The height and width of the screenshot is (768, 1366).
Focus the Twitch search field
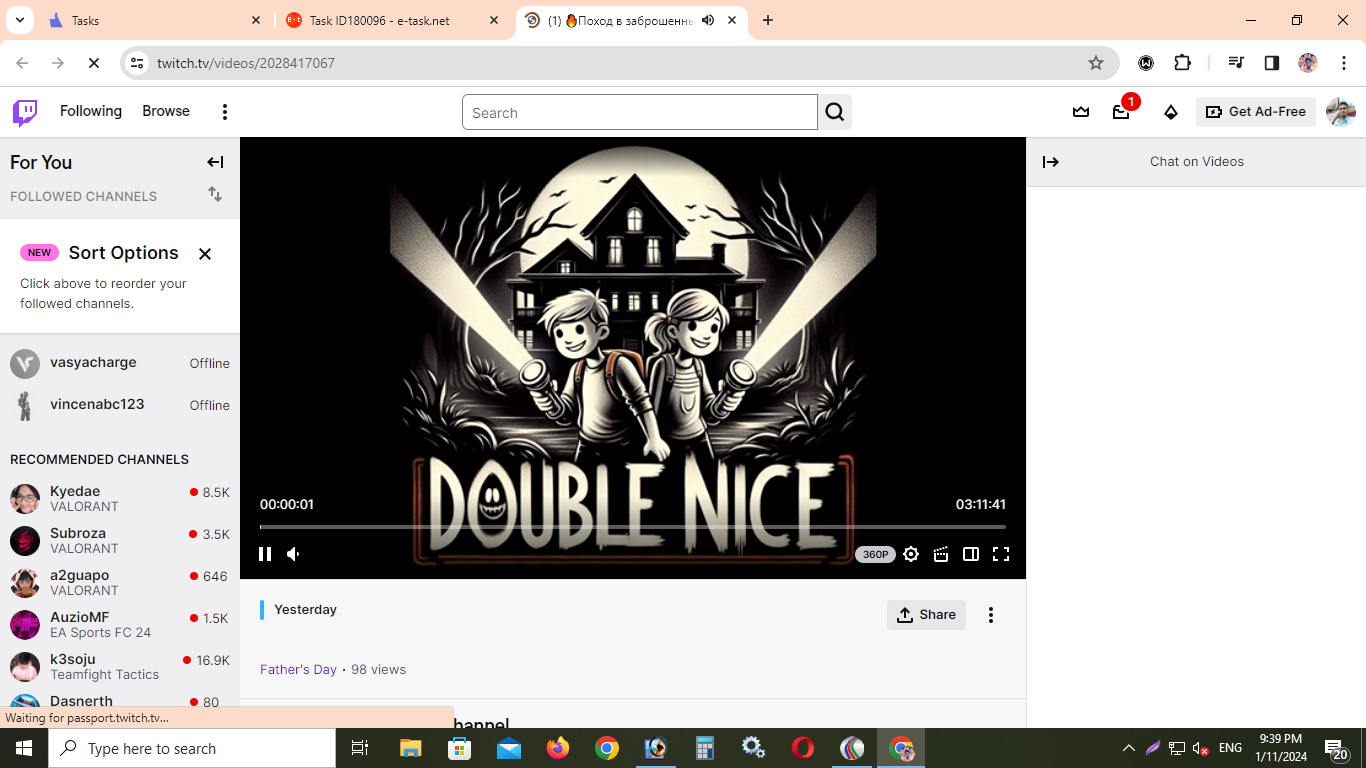point(640,112)
